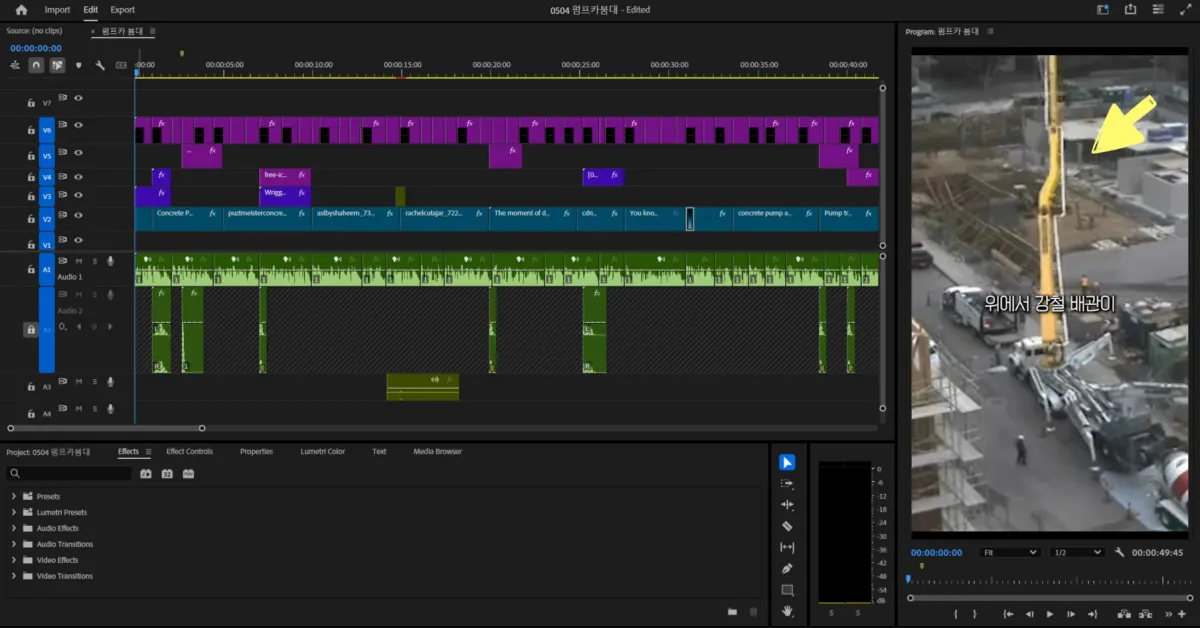Open the 1/2 playback resolution dropdown
The height and width of the screenshot is (628, 1200).
[1077, 552]
